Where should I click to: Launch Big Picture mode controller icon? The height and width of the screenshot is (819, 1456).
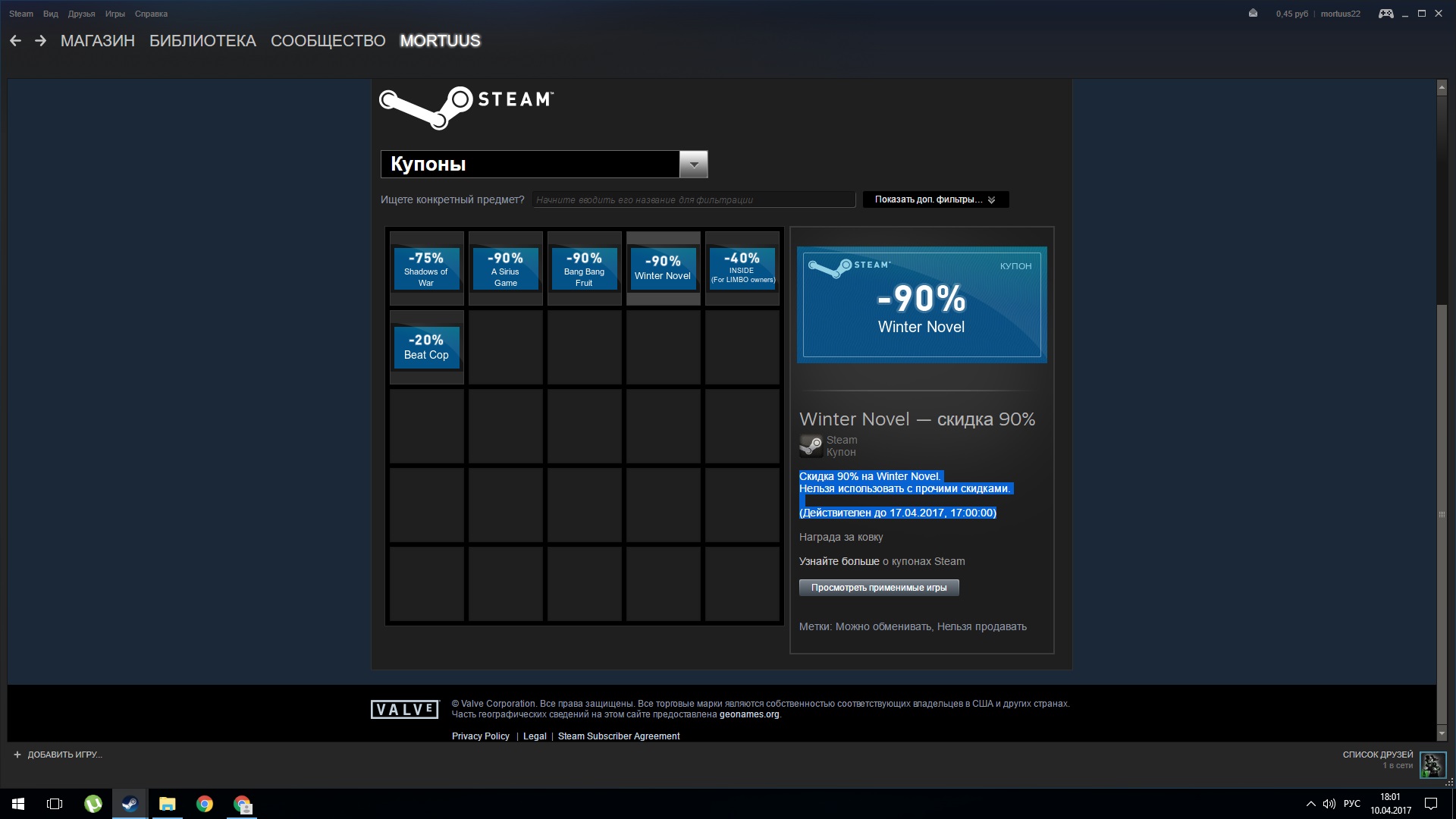coord(1385,14)
